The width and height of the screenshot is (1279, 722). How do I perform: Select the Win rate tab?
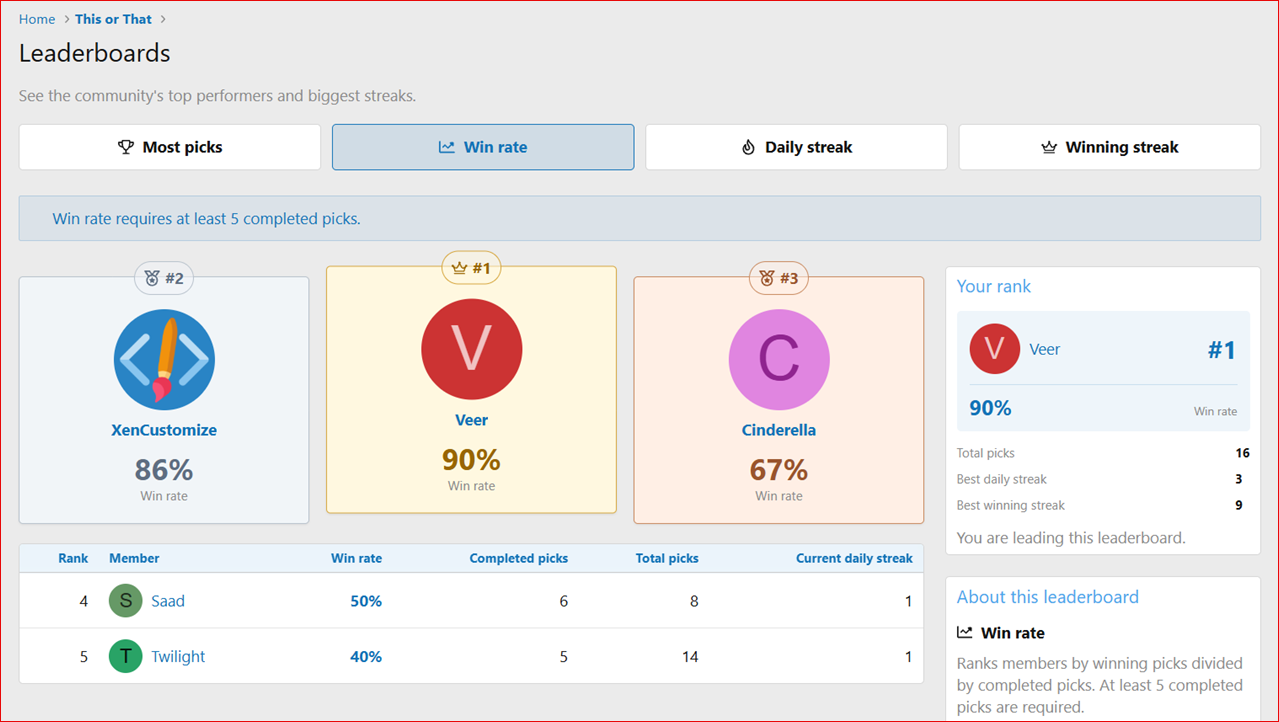(483, 147)
